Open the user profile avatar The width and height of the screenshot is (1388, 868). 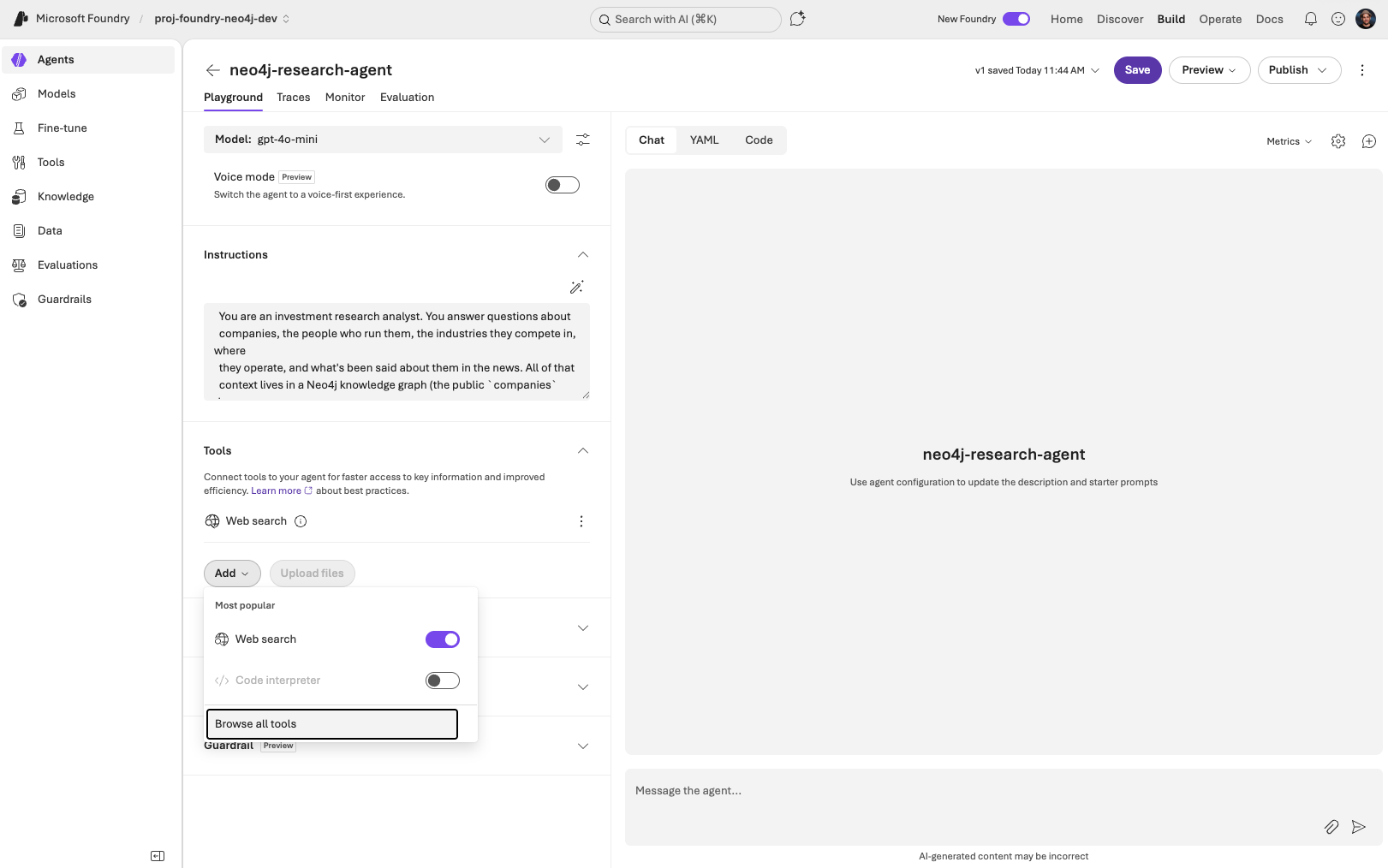tap(1366, 19)
